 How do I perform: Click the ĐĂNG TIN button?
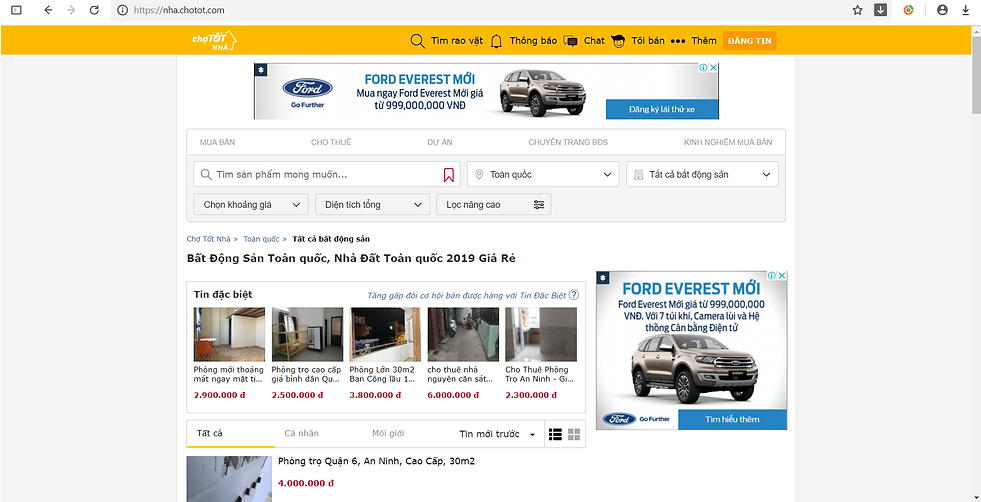click(750, 41)
